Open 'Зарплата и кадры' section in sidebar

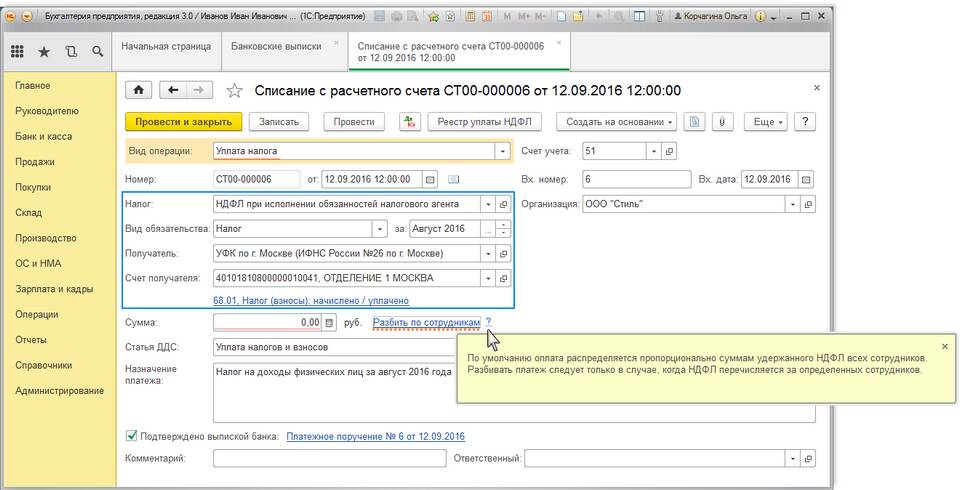pos(54,289)
